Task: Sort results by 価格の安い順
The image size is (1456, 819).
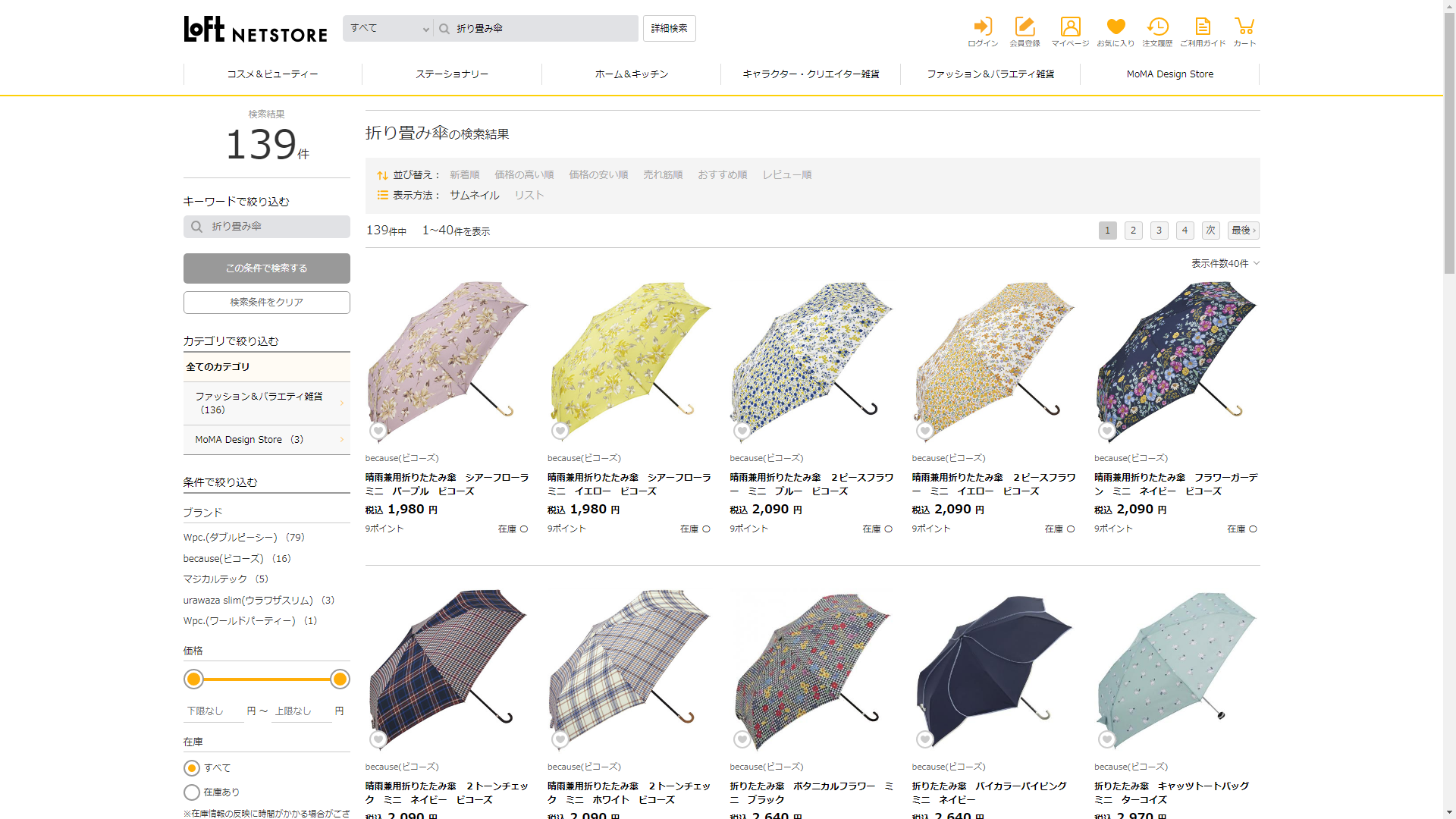Action: pos(598,175)
